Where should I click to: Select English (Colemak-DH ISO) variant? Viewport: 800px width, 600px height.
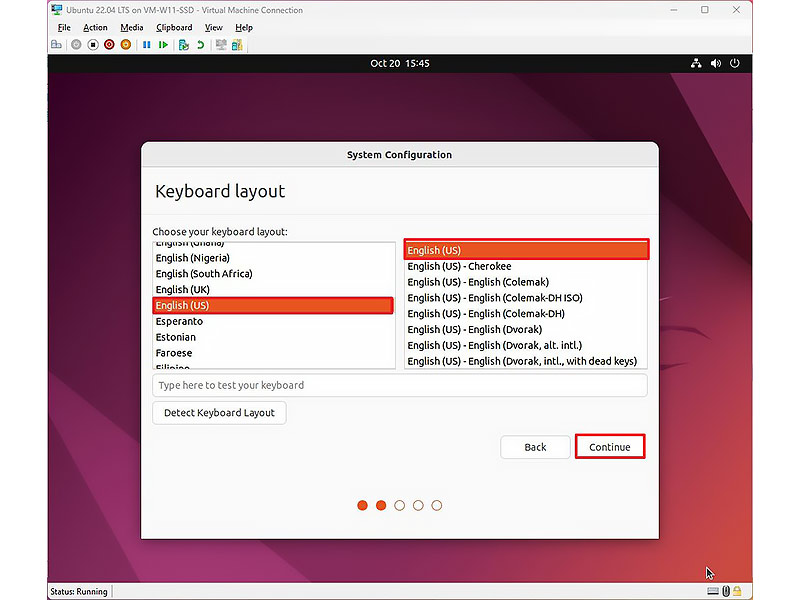[x=526, y=298]
